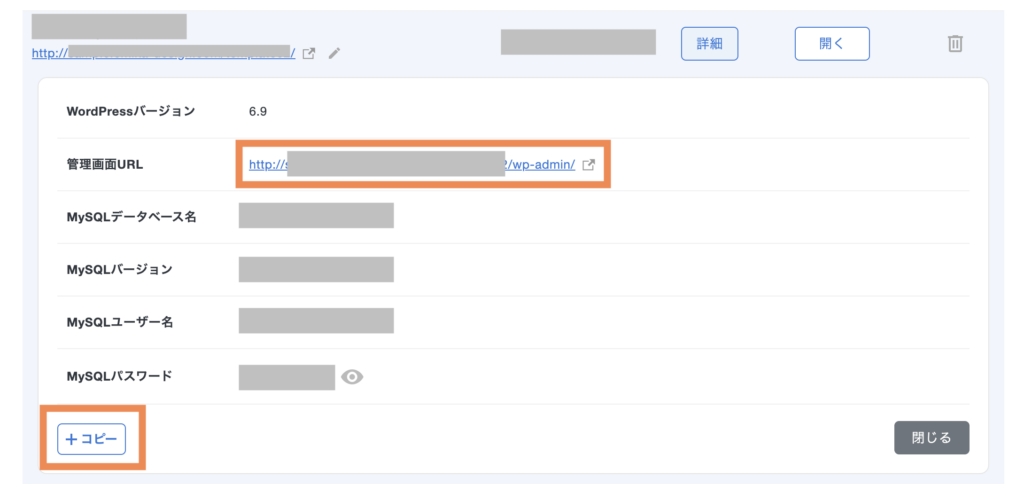Click the WordPress version value 6.9
1024x484 pixels.
pos(258,111)
